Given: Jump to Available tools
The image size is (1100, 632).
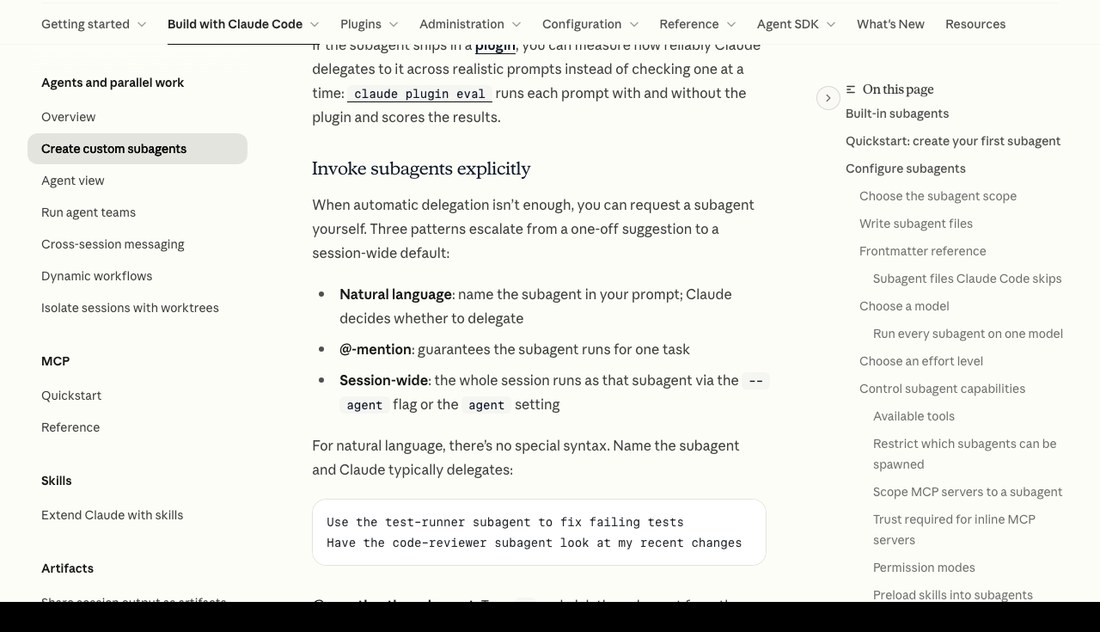Looking at the screenshot, I should pyautogui.click(x=913, y=416).
